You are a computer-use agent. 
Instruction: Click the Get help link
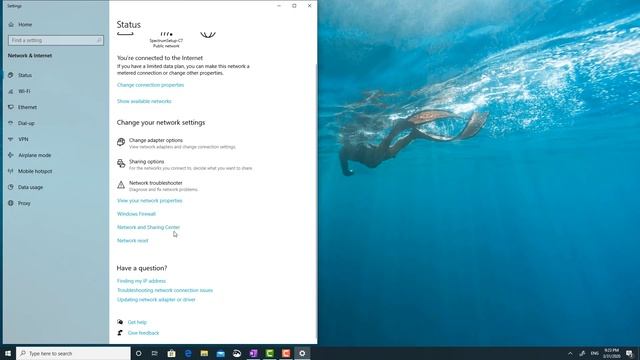point(137,322)
